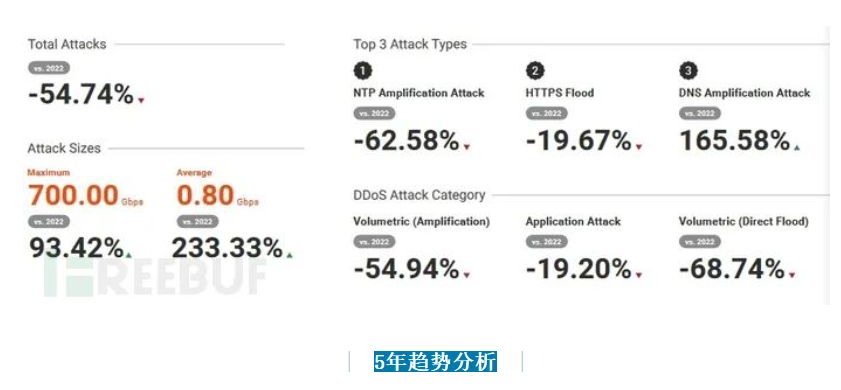Select the Volumetric (Direct Flood) category
Viewport: 841px width, 390px height.
(x=743, y=221)
